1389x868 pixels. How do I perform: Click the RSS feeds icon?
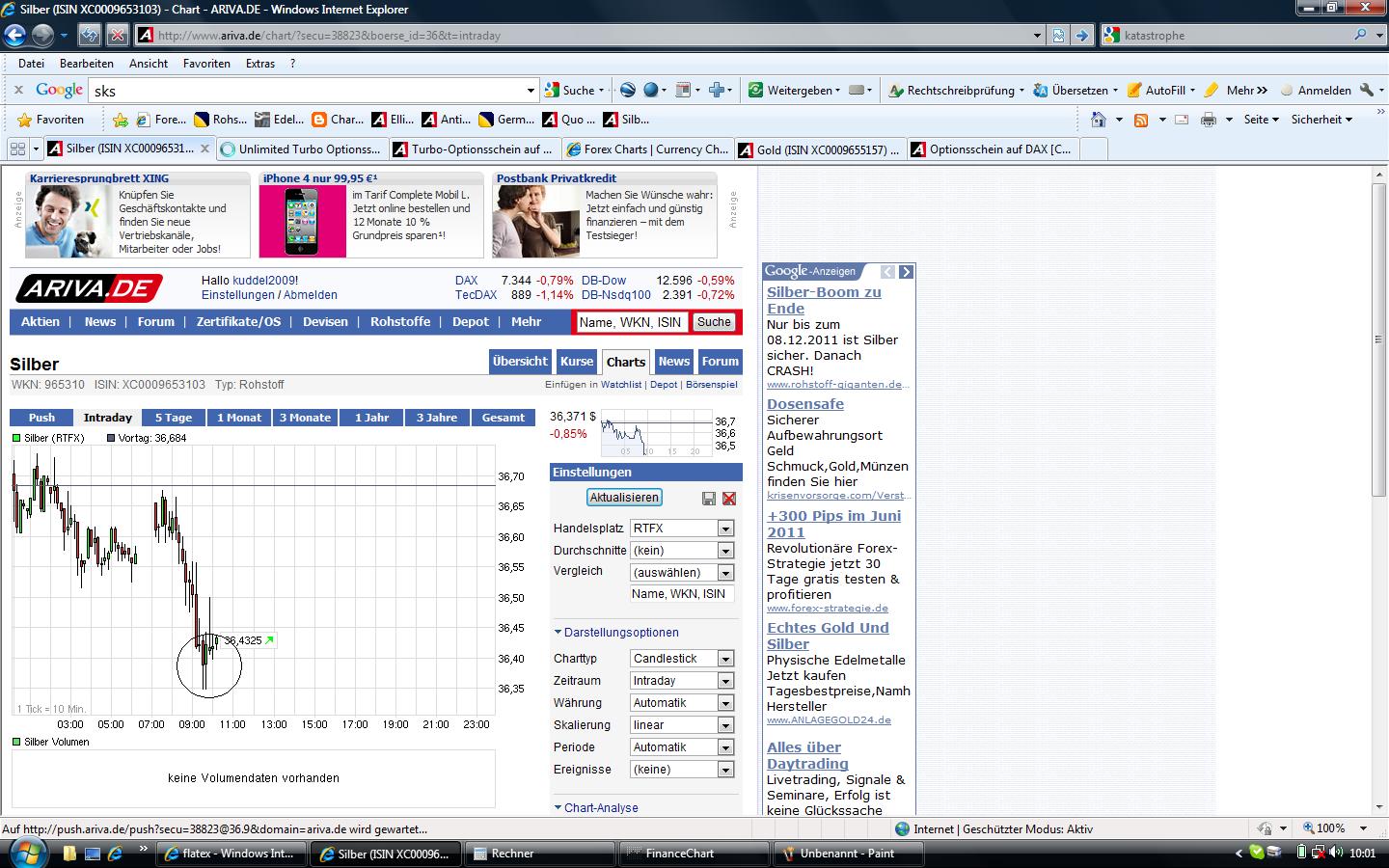click(x=1141, y=120)
